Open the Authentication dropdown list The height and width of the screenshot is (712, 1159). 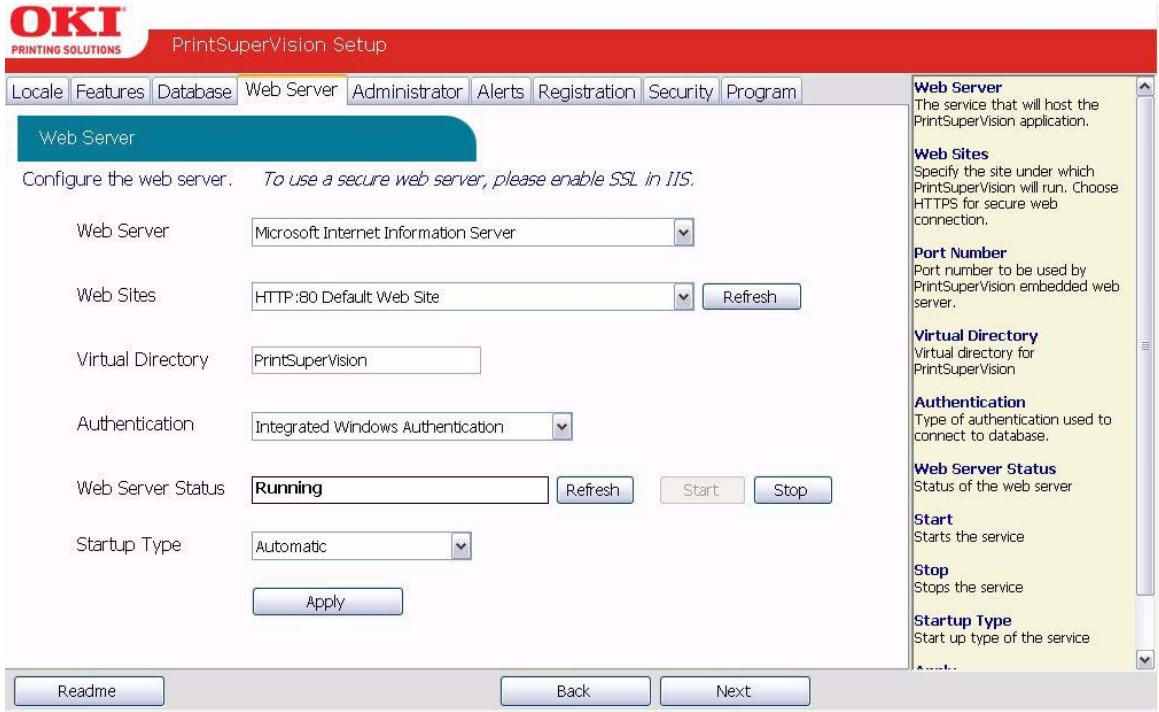pyautogui.click(x=562, y=427)
